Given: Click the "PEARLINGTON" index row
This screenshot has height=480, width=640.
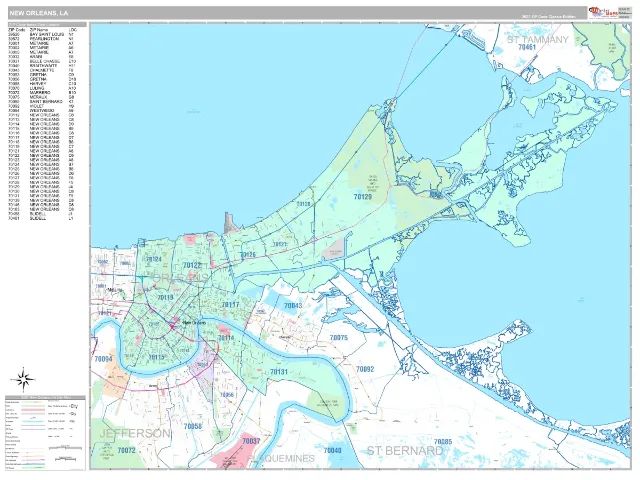Looking at the screenshot, I should pyautogui.click(x=42, y=39).
